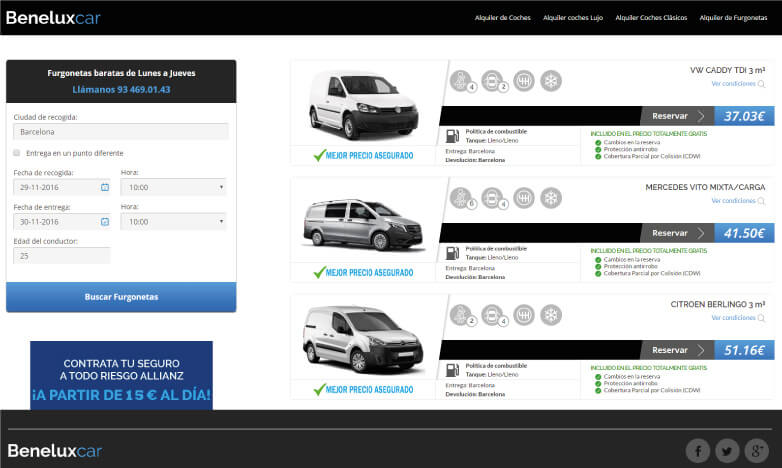Open Twitter icon in footer
This screenshot has height=468, width=782.
pos(727,451)
